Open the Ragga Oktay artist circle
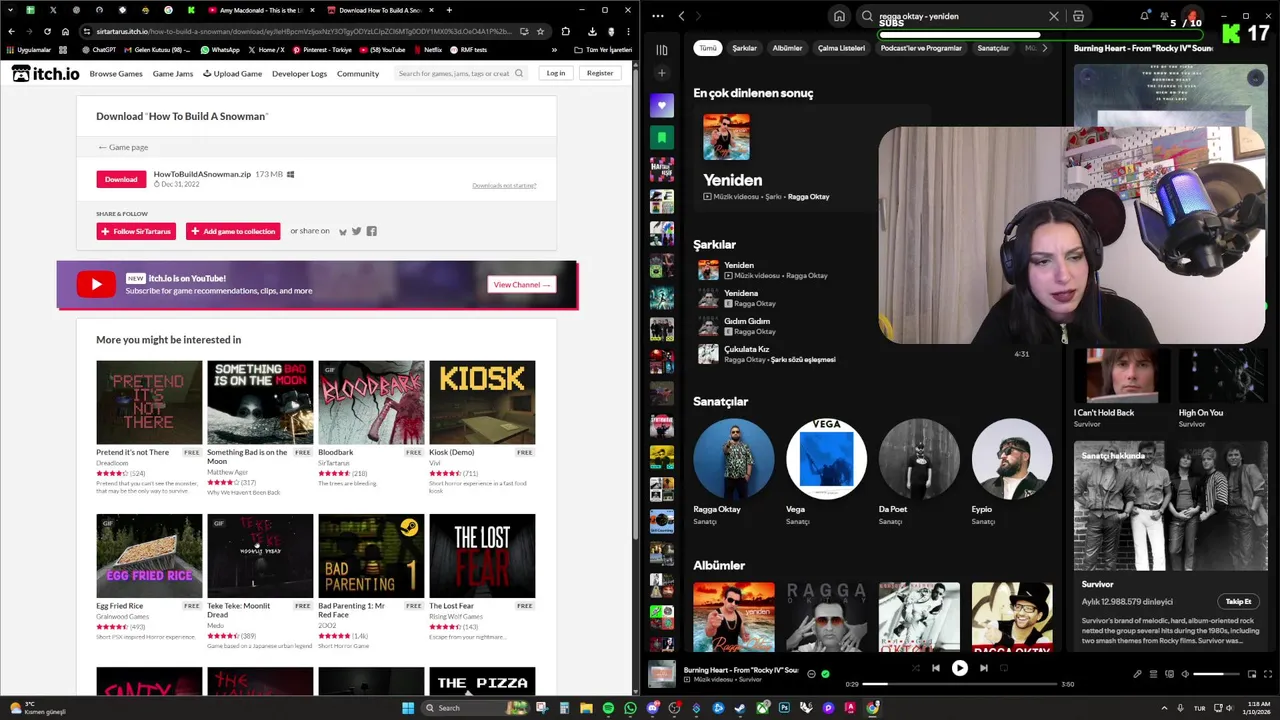 click(733, 458)
